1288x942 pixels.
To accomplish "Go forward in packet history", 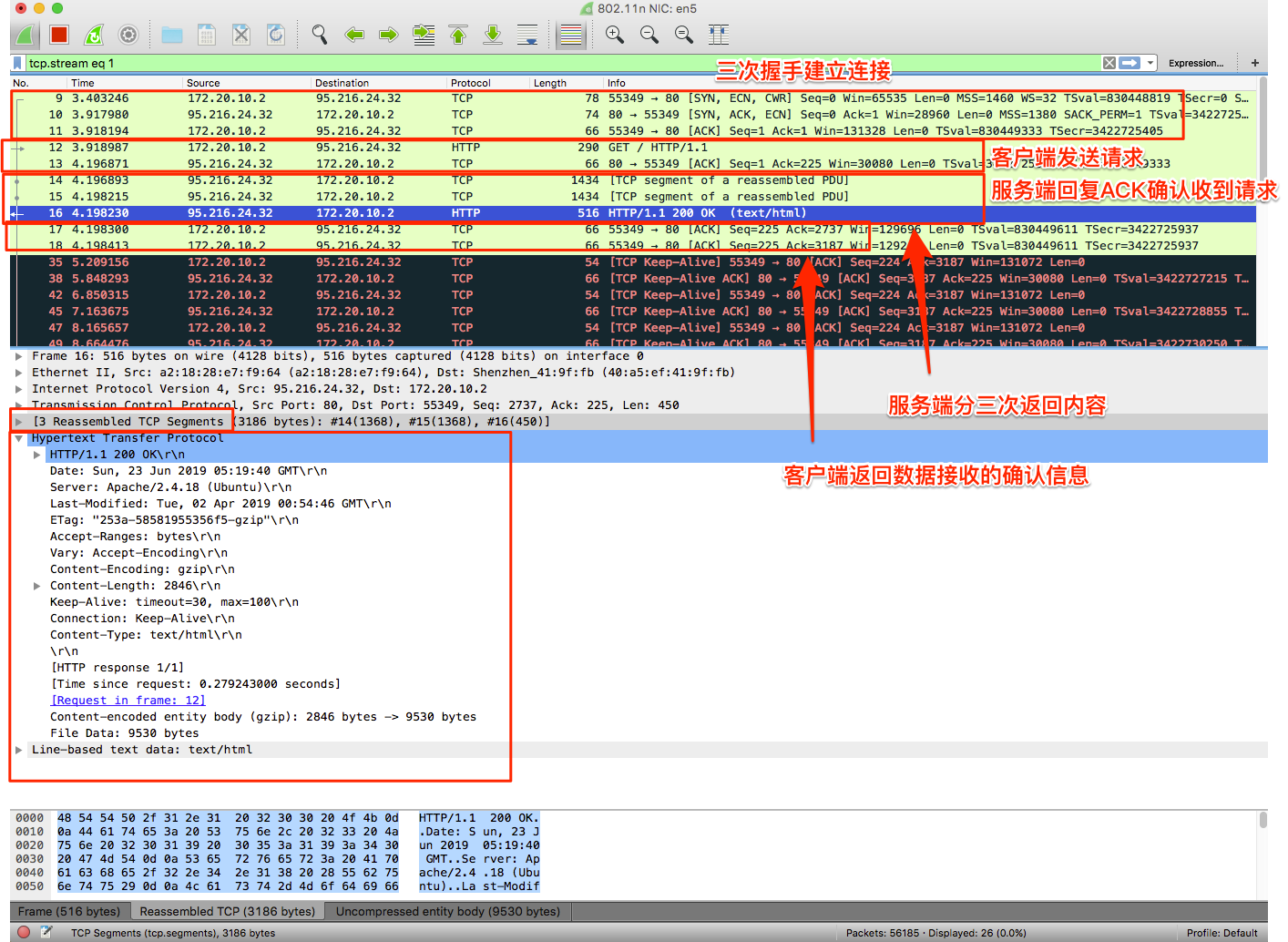I will click(x=389, y=36).
